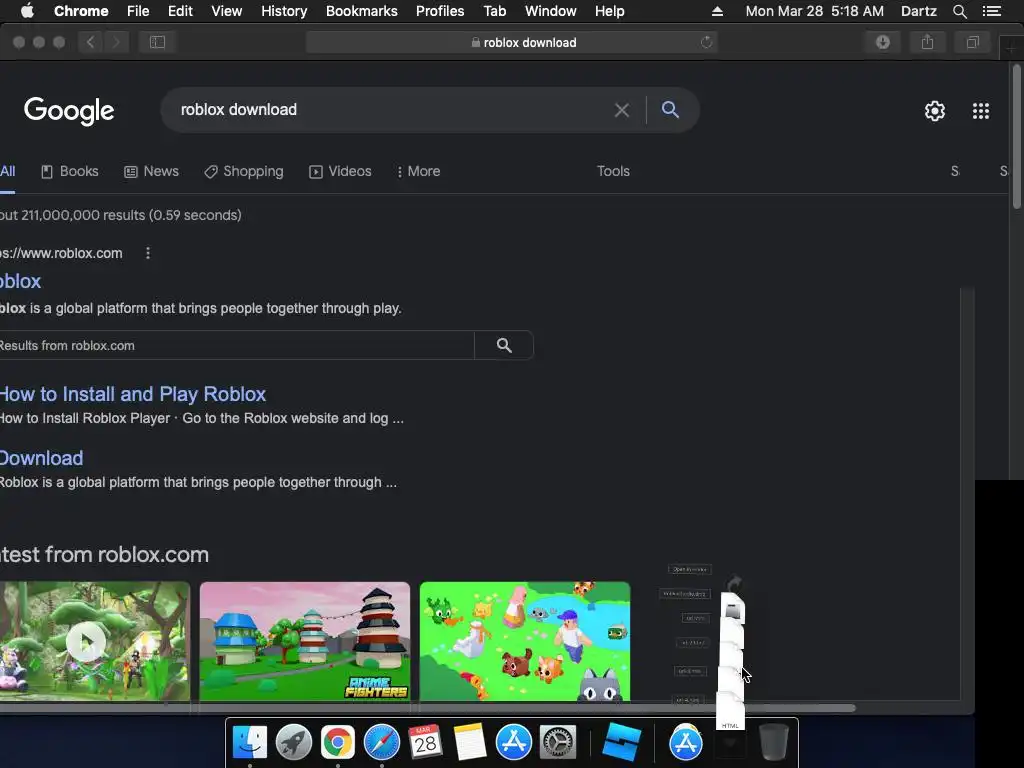Open the Edit menu
The height and width of the screenshot is (768, 1024).
pyautogui.click(x=180, y=11)
